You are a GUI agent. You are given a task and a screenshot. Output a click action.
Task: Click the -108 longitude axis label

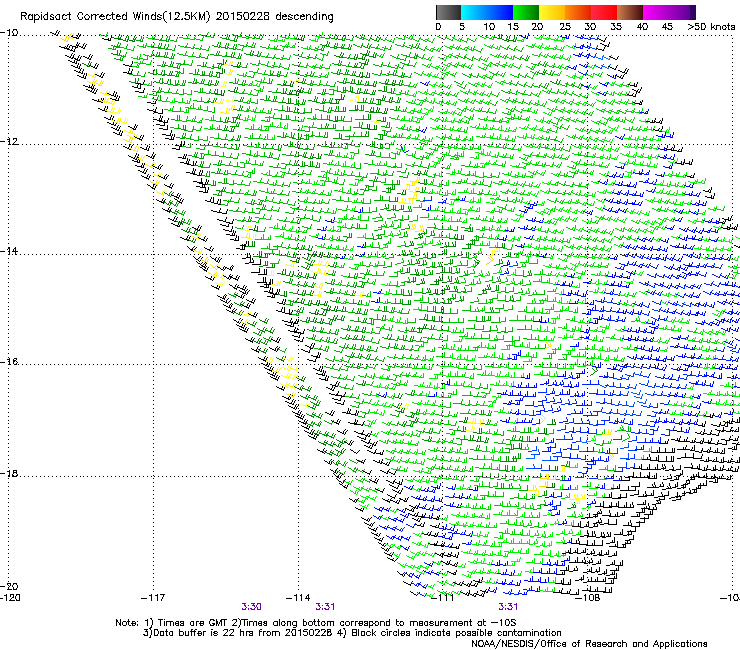point(588,598)
